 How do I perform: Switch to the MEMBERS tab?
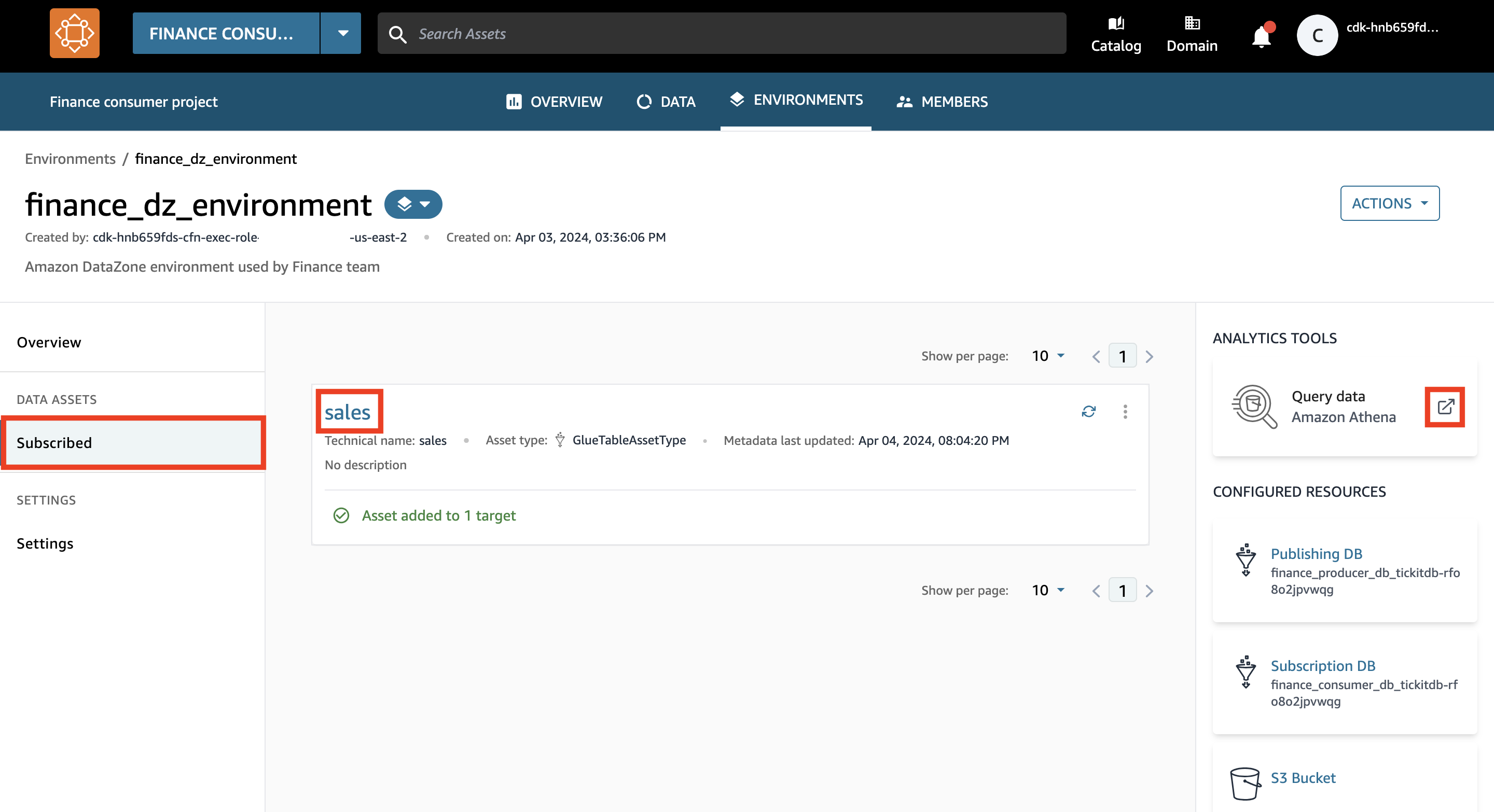pyautogui.click(x=942, y=102)
